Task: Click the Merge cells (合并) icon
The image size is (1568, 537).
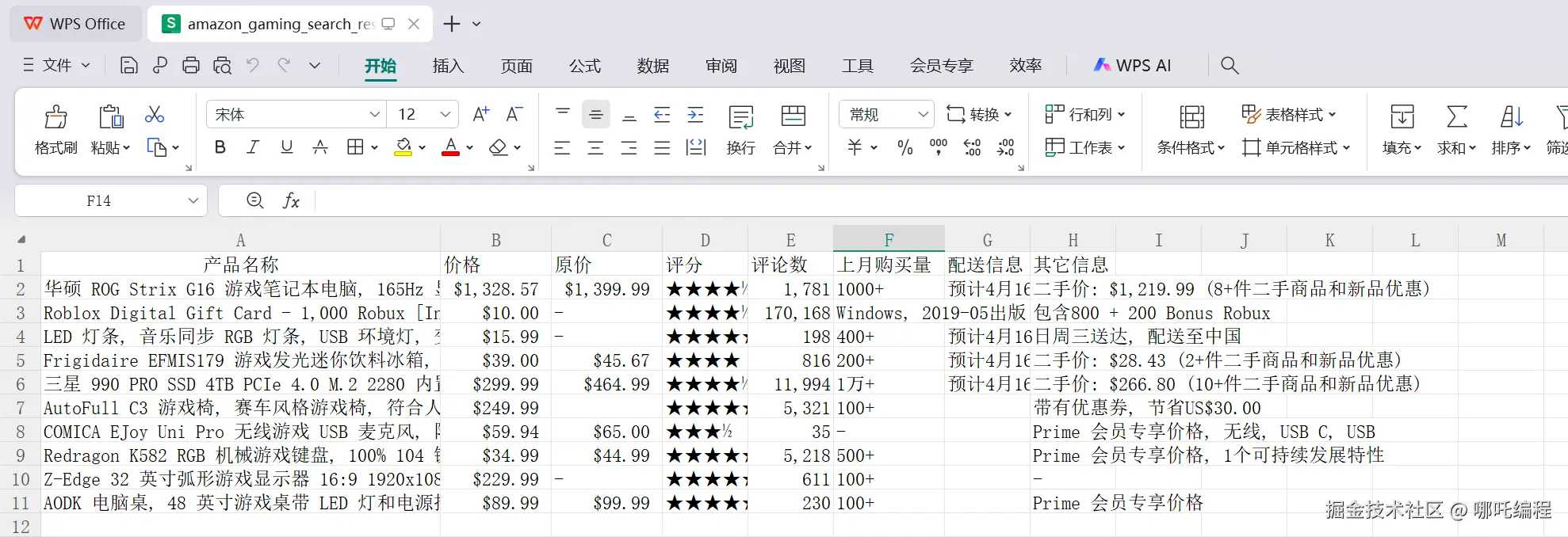Action: point(793,116)
